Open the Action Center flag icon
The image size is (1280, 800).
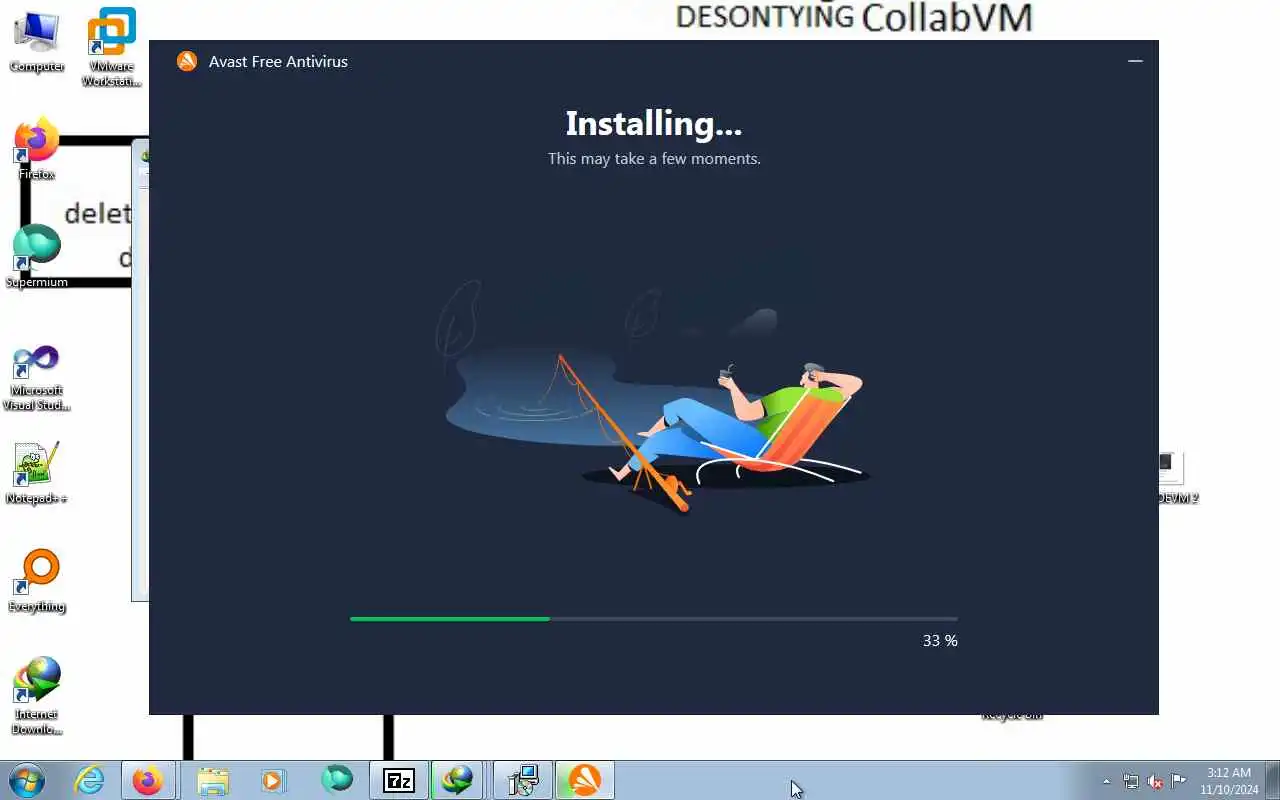1179,781
